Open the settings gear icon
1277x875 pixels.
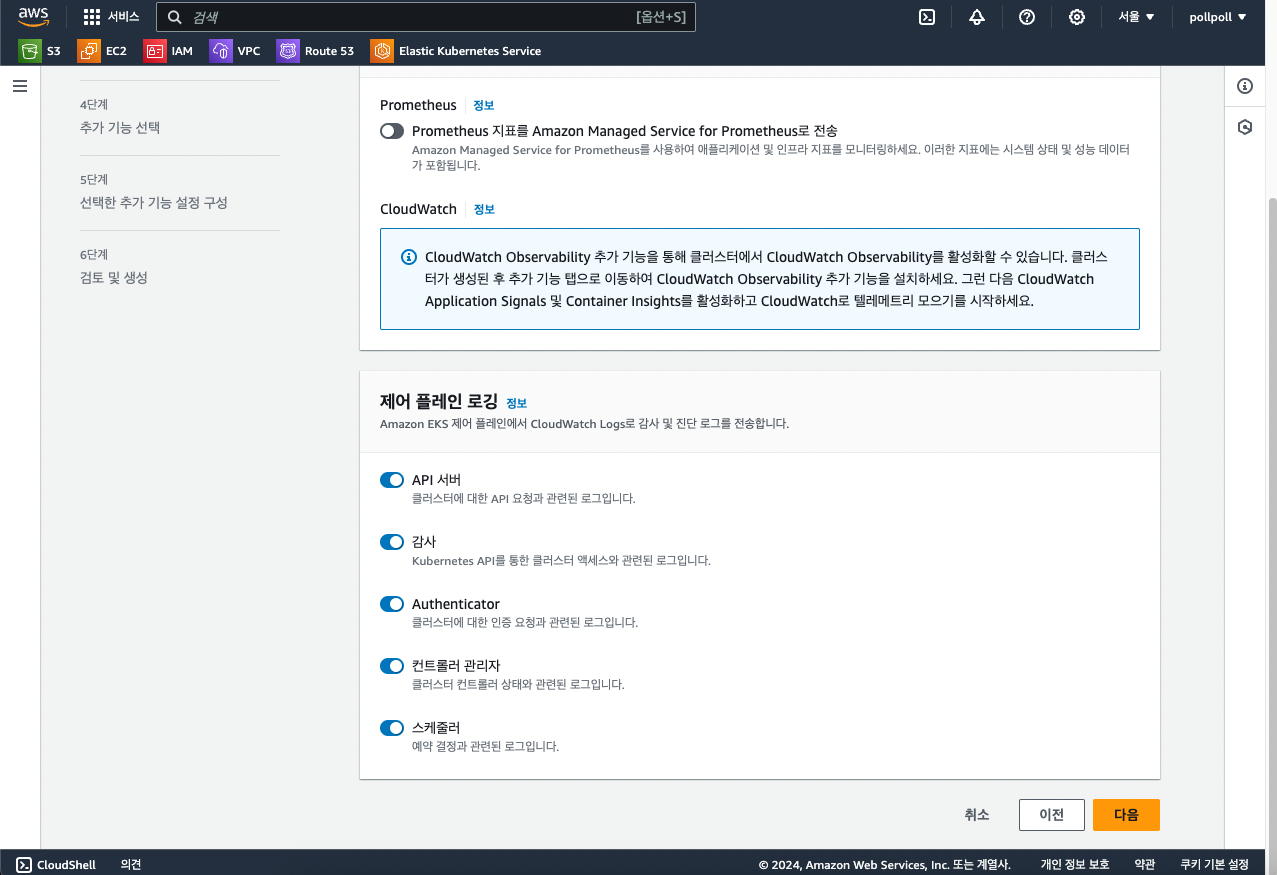pyautogui.click(x=1077, y=17)
